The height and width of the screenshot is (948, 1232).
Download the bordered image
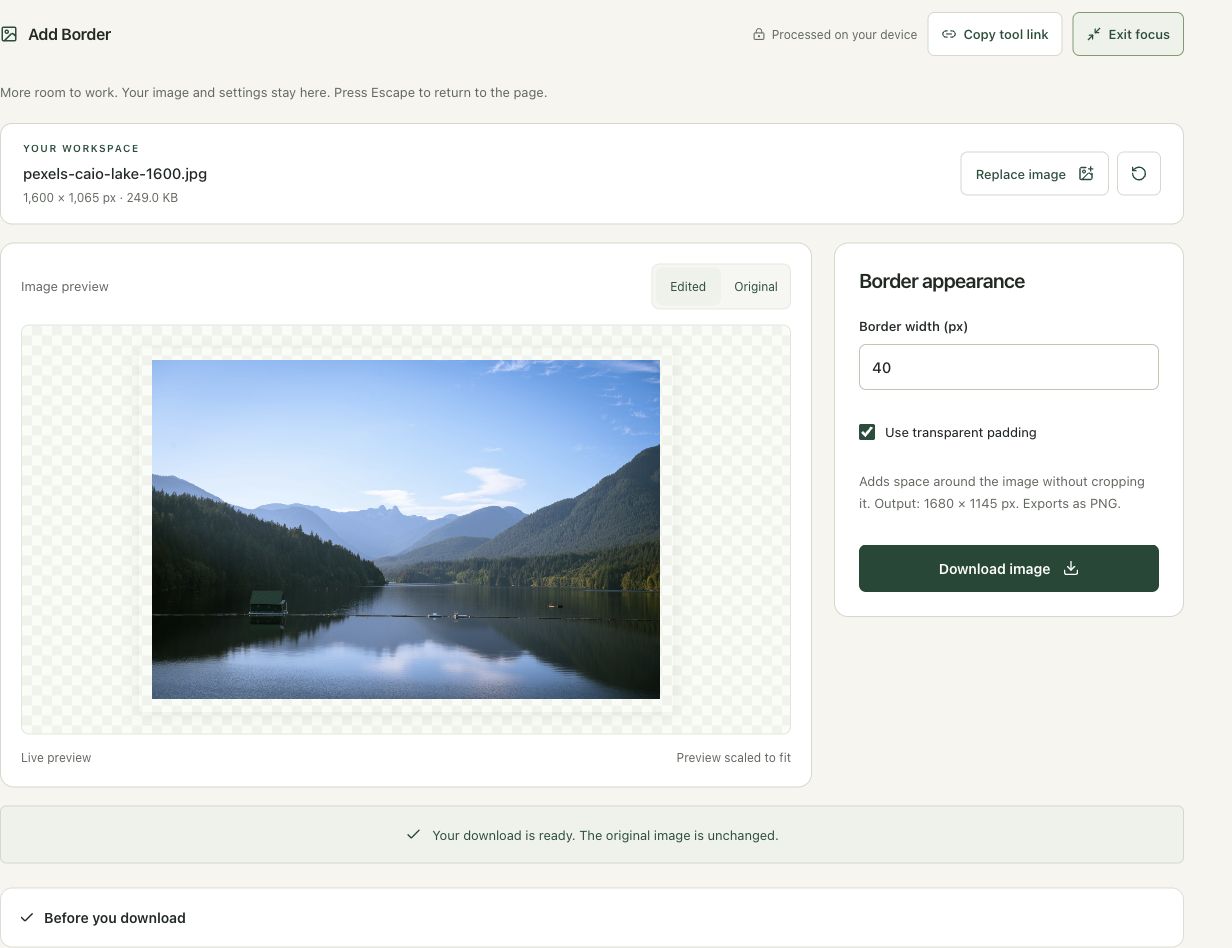(1009, 568)
